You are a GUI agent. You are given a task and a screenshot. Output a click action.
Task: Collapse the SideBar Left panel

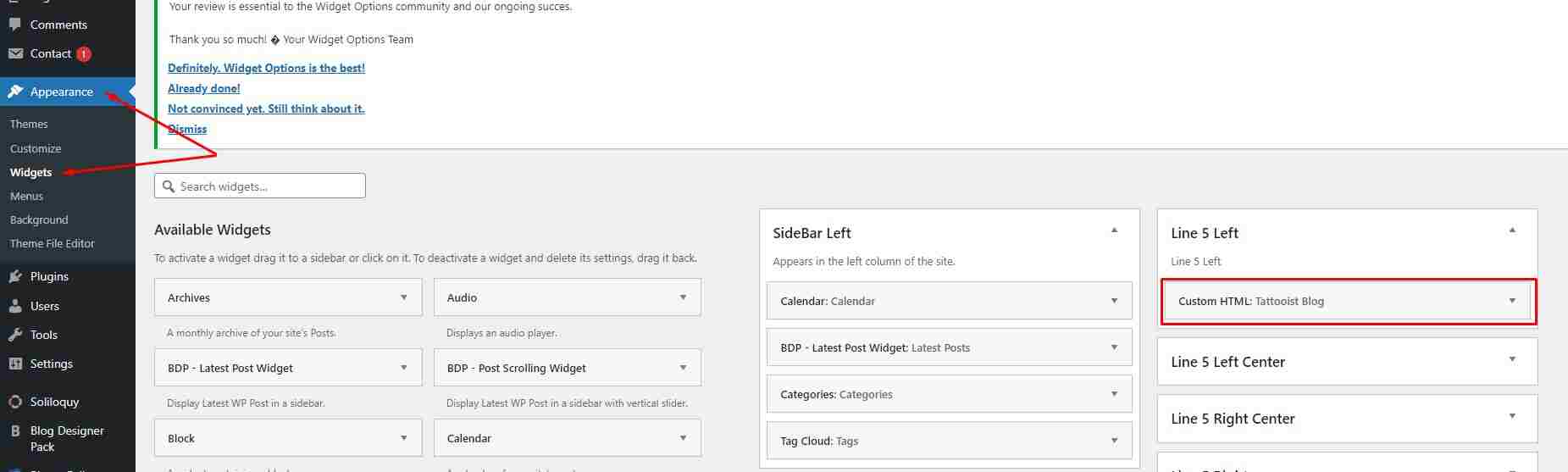pyautogui.click(x=1114, y=230)
